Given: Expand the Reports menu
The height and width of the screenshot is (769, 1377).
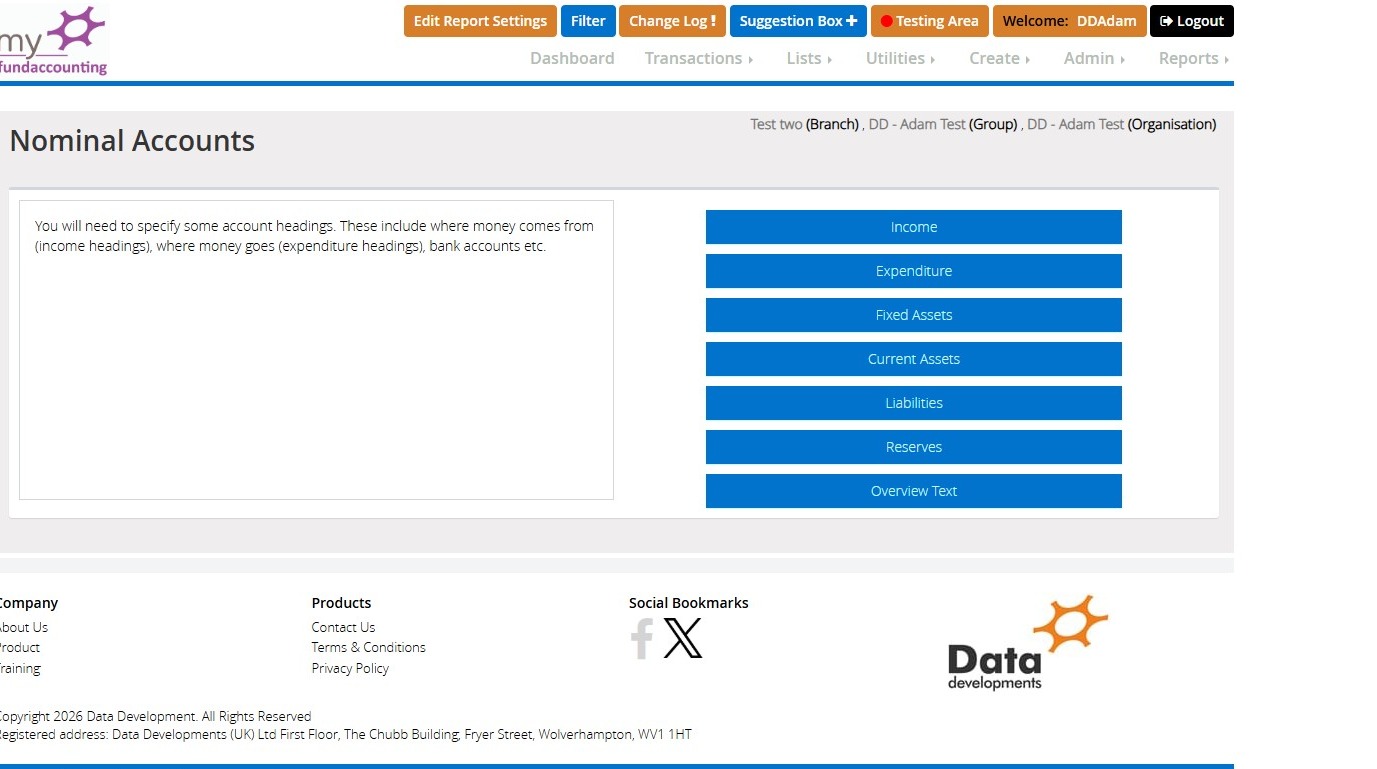Looking at the screenshot, I should pyautogui.click(x=1193, y=58).
